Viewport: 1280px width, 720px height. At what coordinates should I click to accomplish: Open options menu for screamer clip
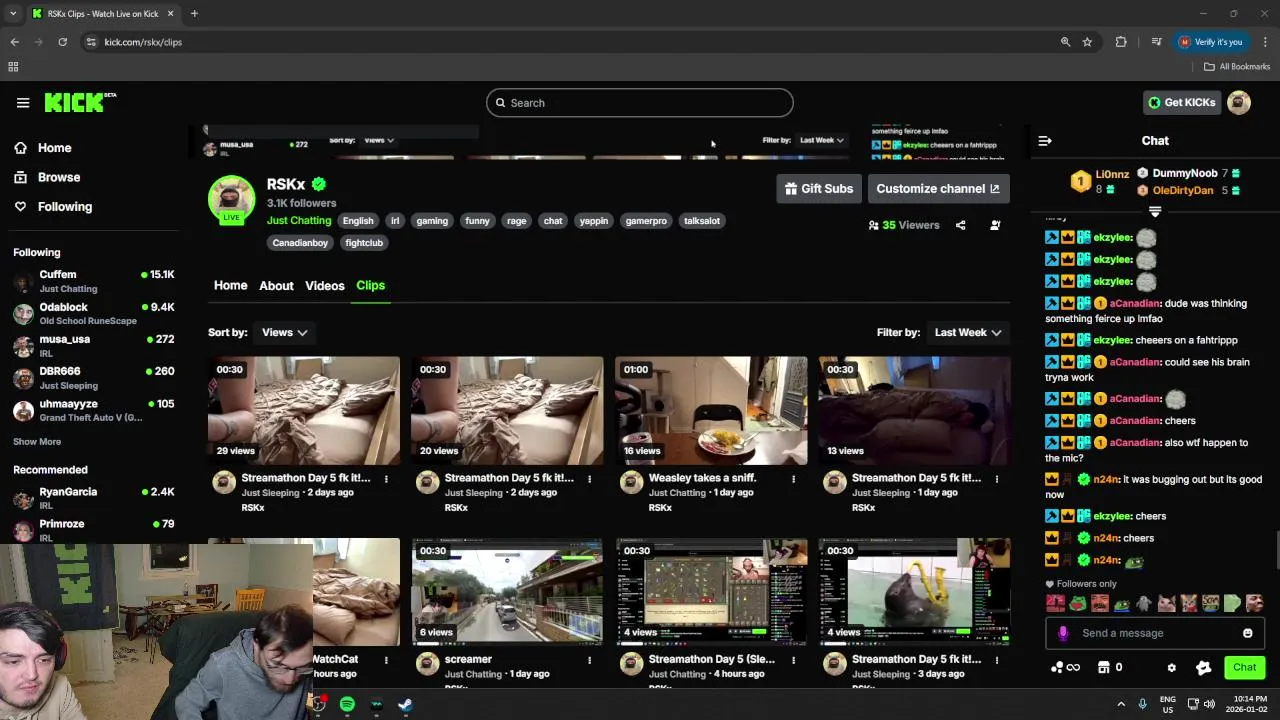(x=590, y=660)
